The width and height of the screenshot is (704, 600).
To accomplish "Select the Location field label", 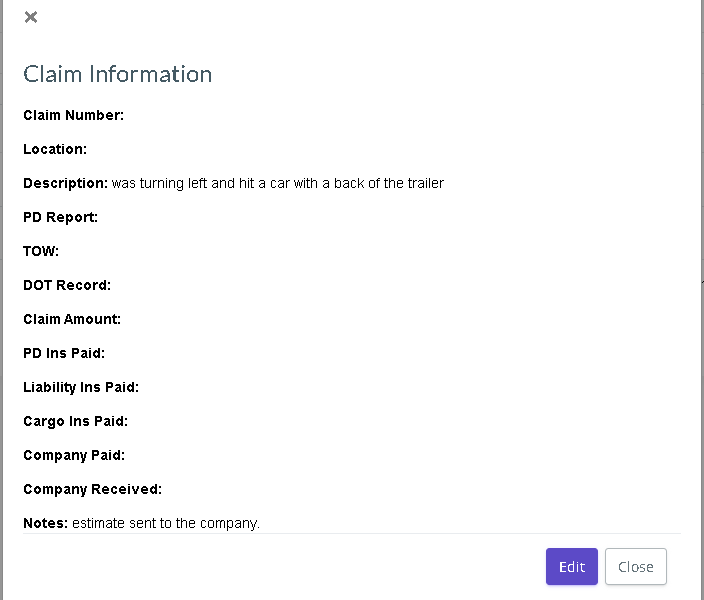I will click(55, 149).
